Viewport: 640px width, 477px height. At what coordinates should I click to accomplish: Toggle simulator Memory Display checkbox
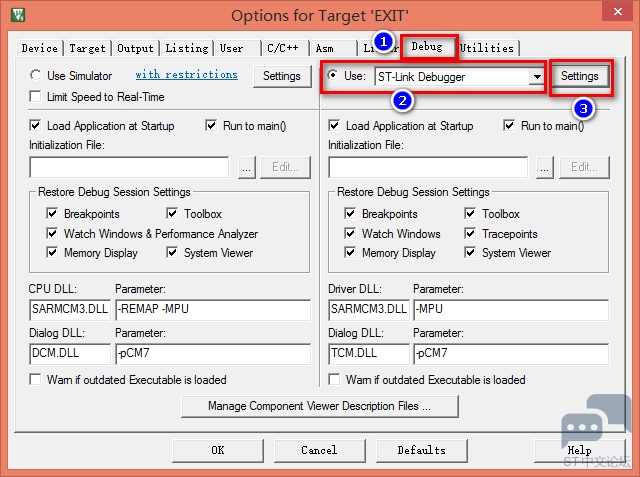point(52,252)
